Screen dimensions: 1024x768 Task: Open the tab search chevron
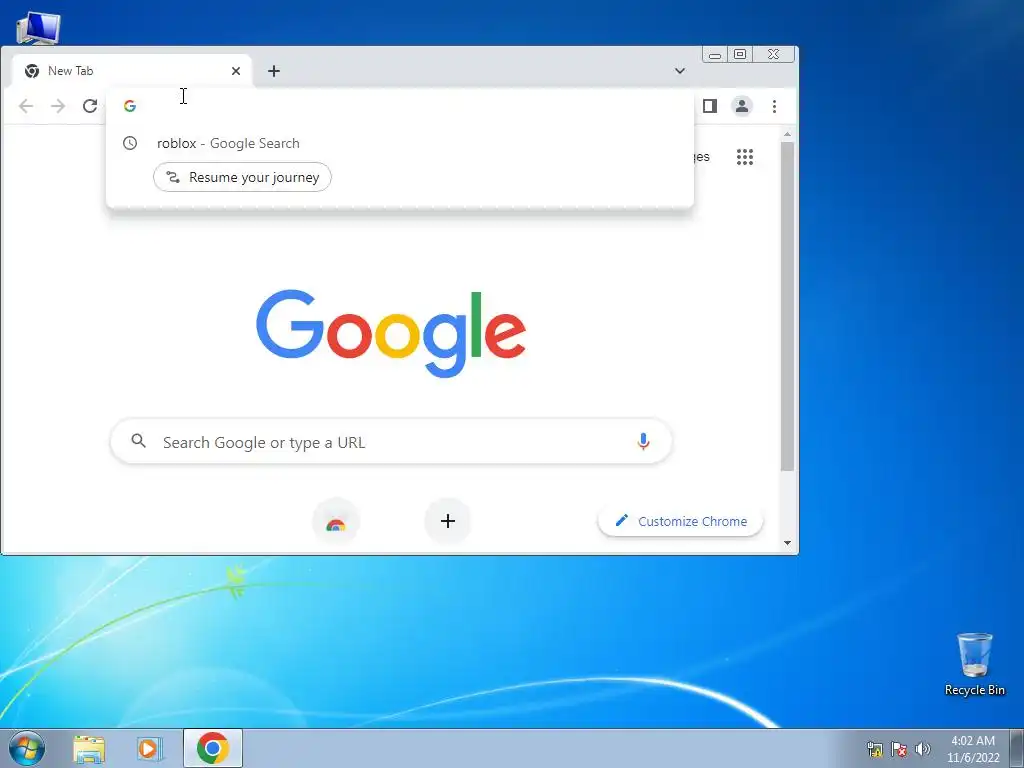click(x=680, y=71)
